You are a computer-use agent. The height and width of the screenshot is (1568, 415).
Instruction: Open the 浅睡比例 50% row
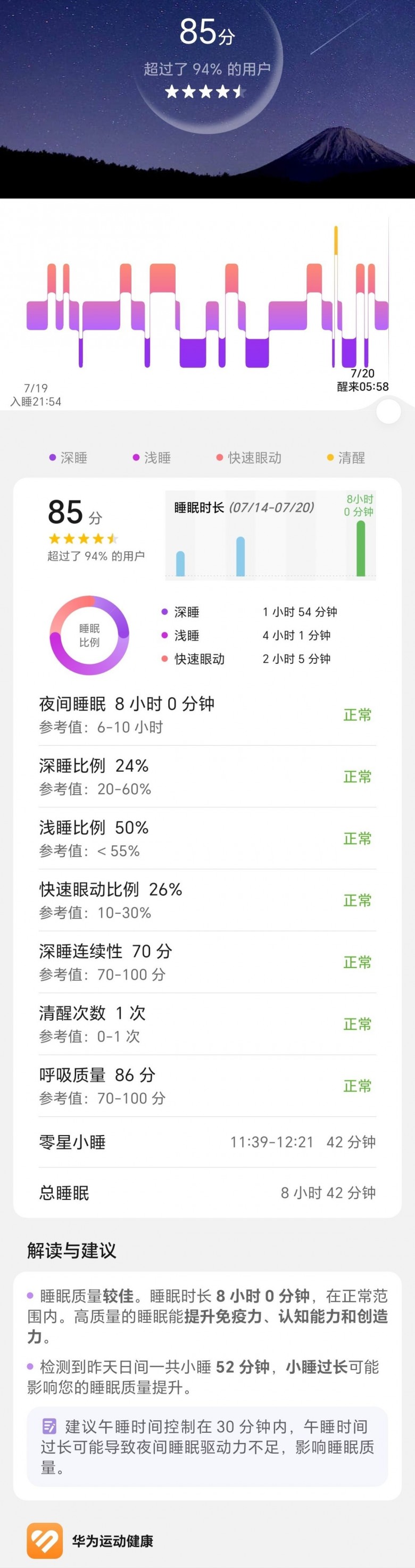(x=207, y=838)
